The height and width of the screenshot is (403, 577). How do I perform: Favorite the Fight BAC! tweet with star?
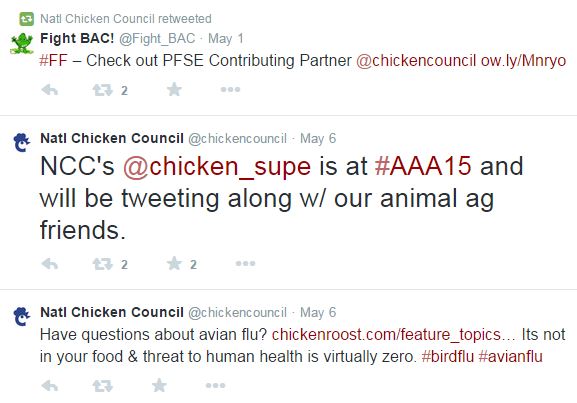pyautogui.click(x=174, y=89)
